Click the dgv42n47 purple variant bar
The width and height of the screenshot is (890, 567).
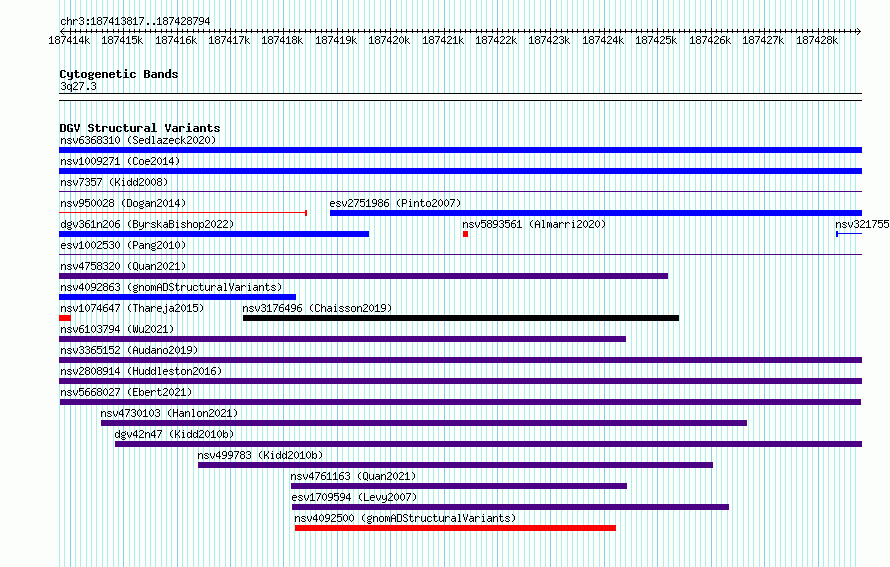click(488, 444)
